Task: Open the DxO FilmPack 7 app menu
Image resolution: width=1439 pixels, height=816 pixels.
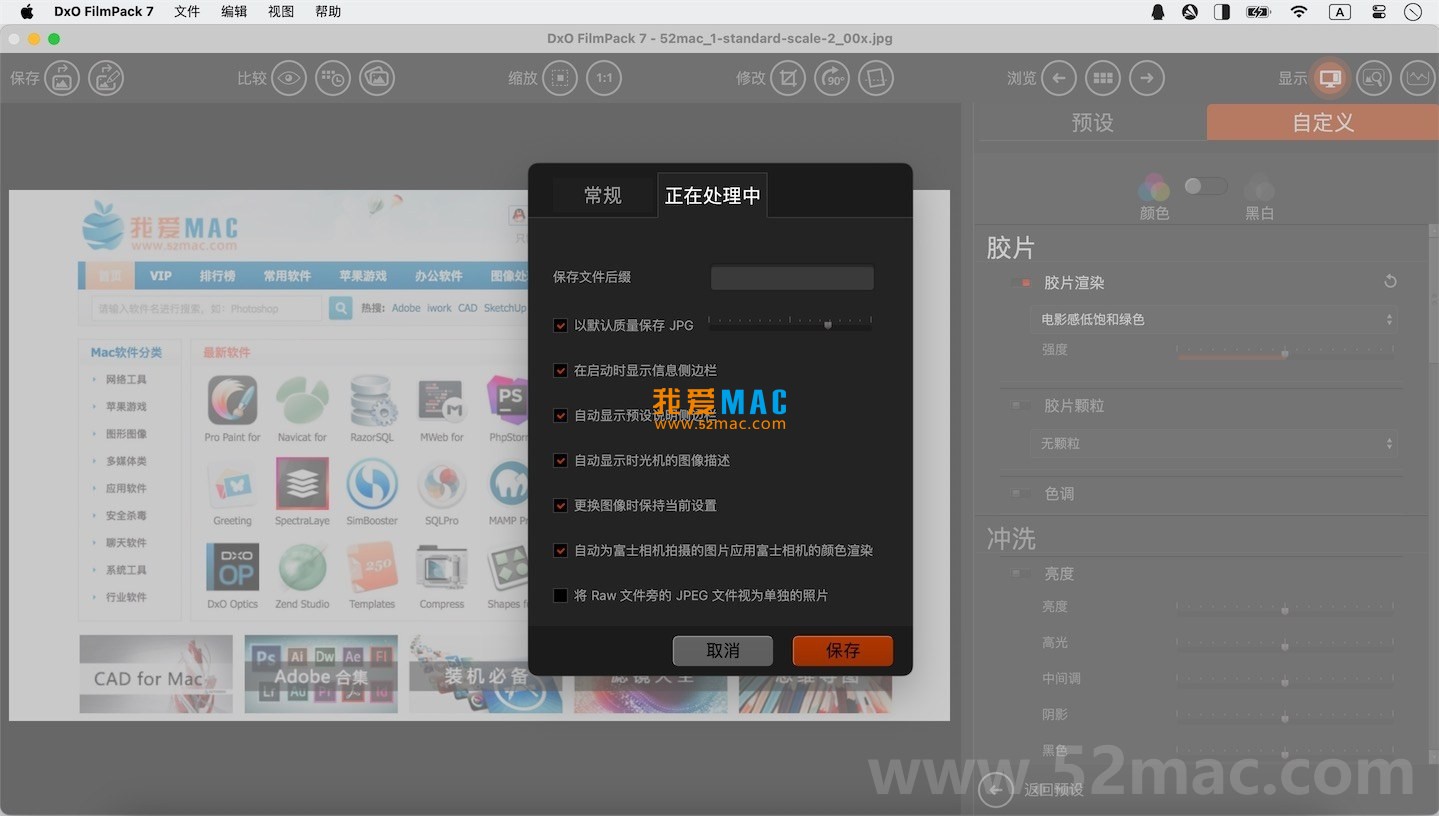Action: [x=104, y=12]
